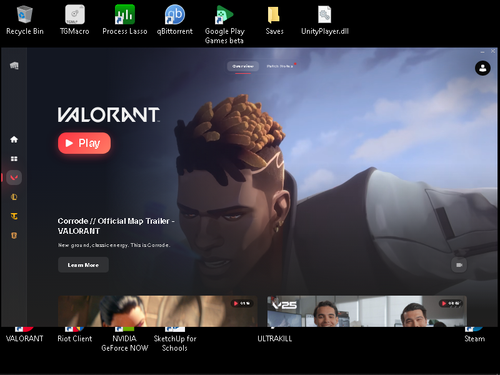Select the qBittorrent desktop icon
Image resolution: width=500 pixels, height=375 pixels.
[x=175, y=20]
